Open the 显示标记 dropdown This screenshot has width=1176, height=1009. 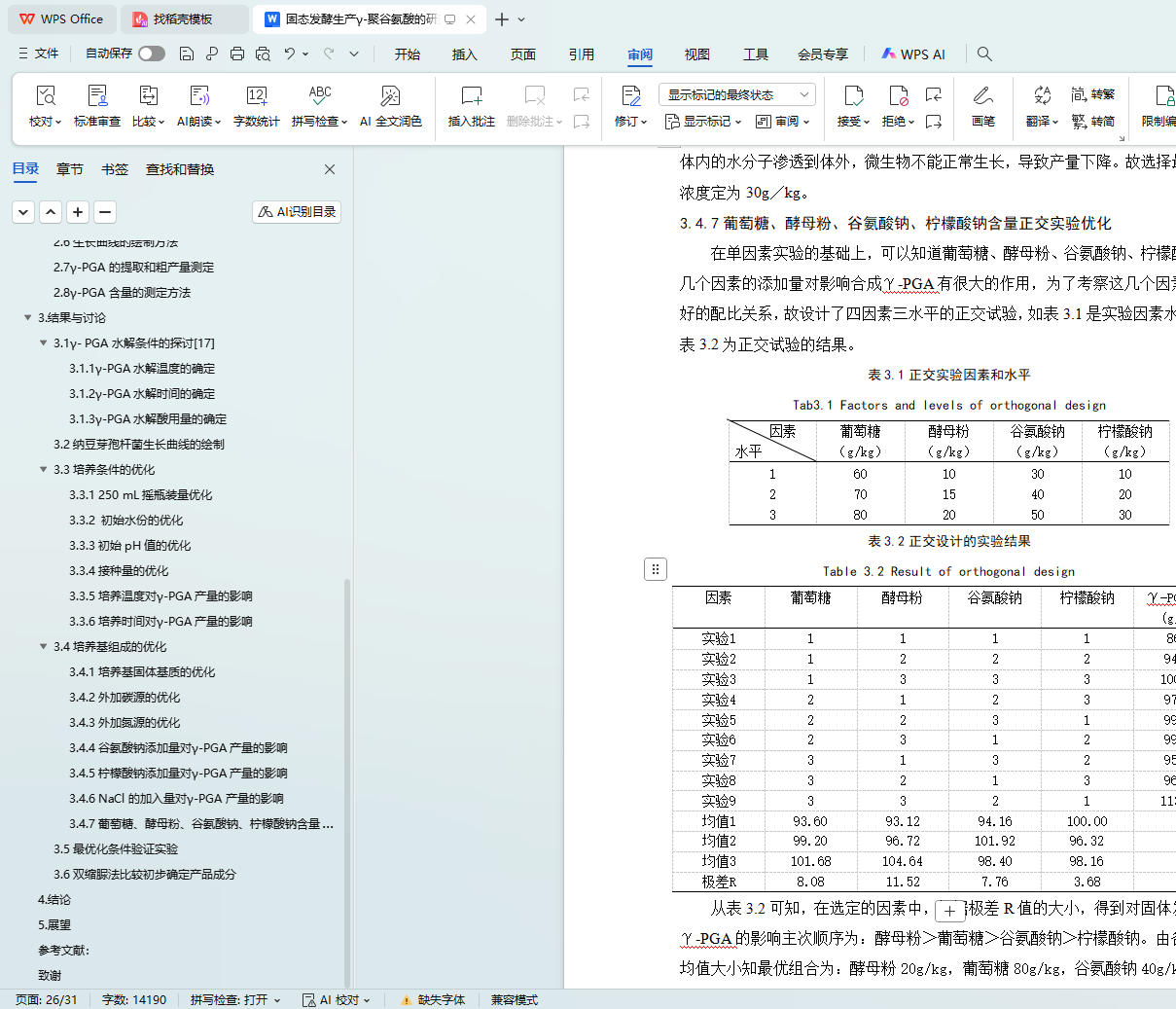[703, 122]
